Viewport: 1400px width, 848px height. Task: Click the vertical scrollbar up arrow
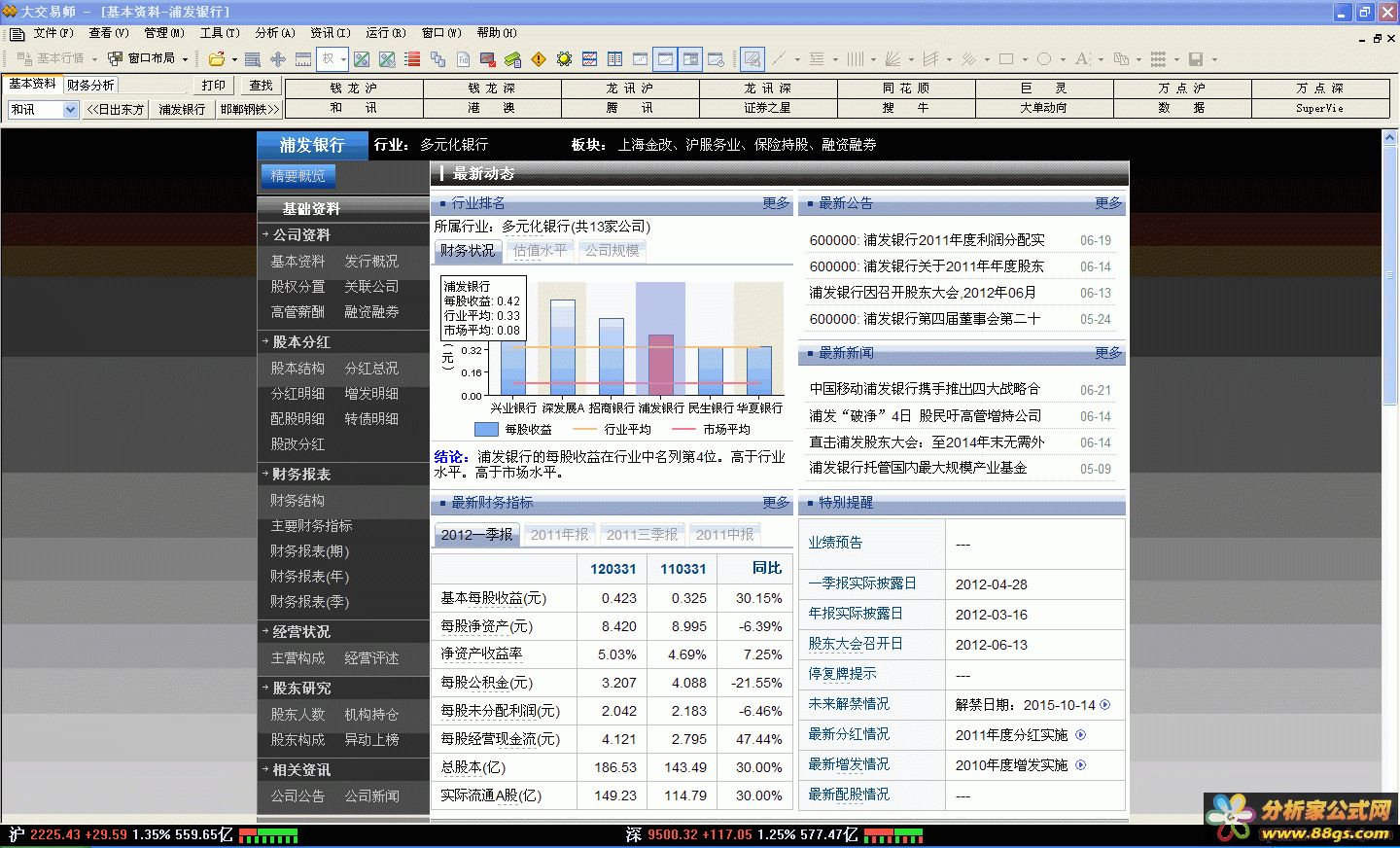point(1390,138)
